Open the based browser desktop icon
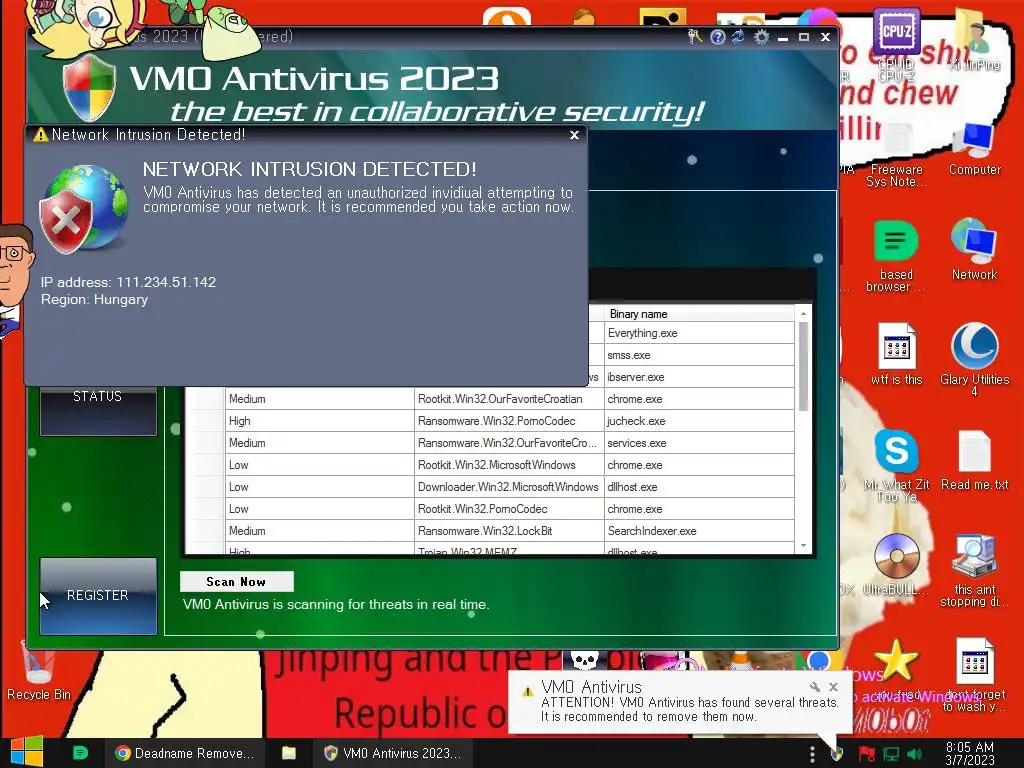 [896, 256]
